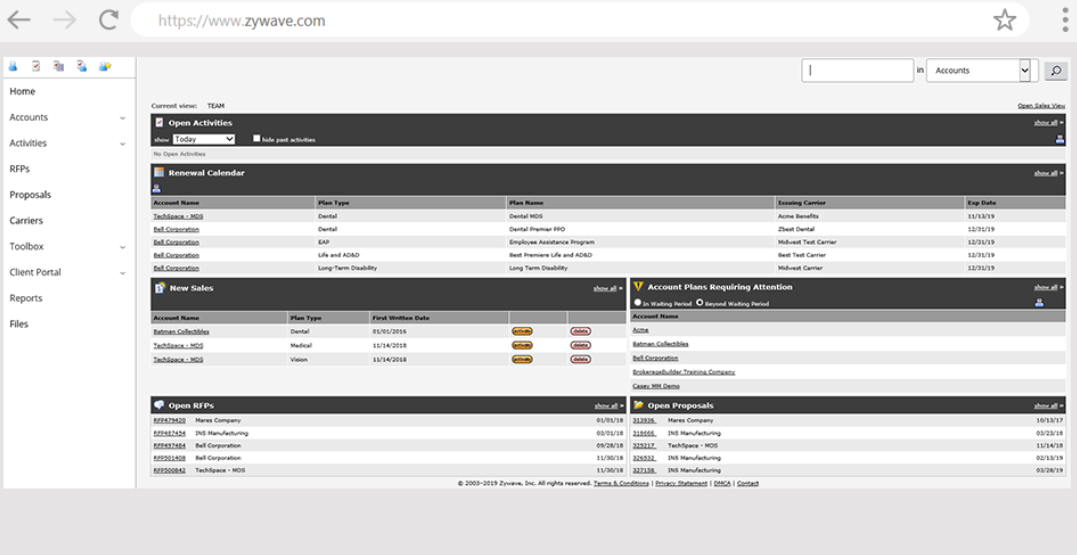Click the Open Activities header checklist icon

coord(159,122)
